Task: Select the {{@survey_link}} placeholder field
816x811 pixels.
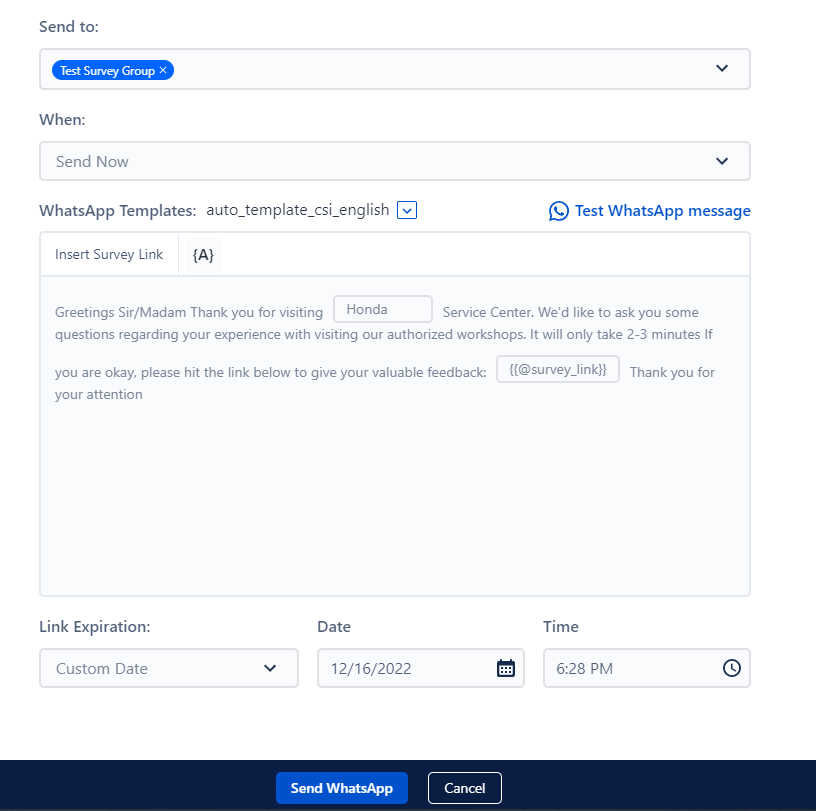Action: click(557, 369)
